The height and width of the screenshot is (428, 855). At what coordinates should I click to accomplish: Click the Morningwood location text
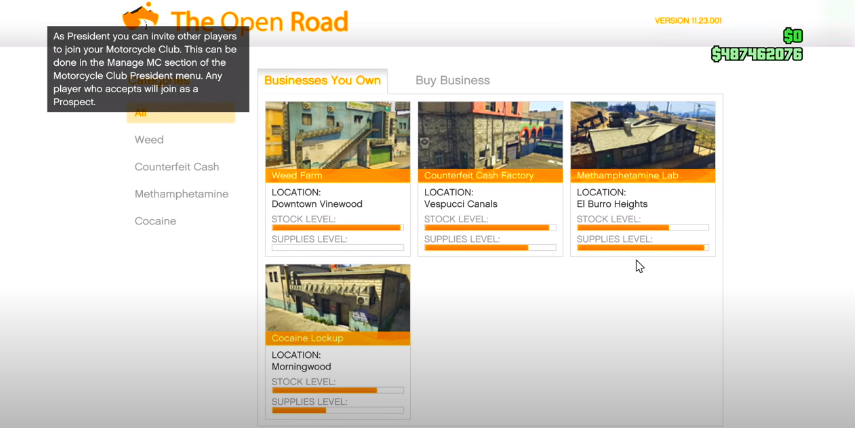pyautogui.click(x=301, y=367)
